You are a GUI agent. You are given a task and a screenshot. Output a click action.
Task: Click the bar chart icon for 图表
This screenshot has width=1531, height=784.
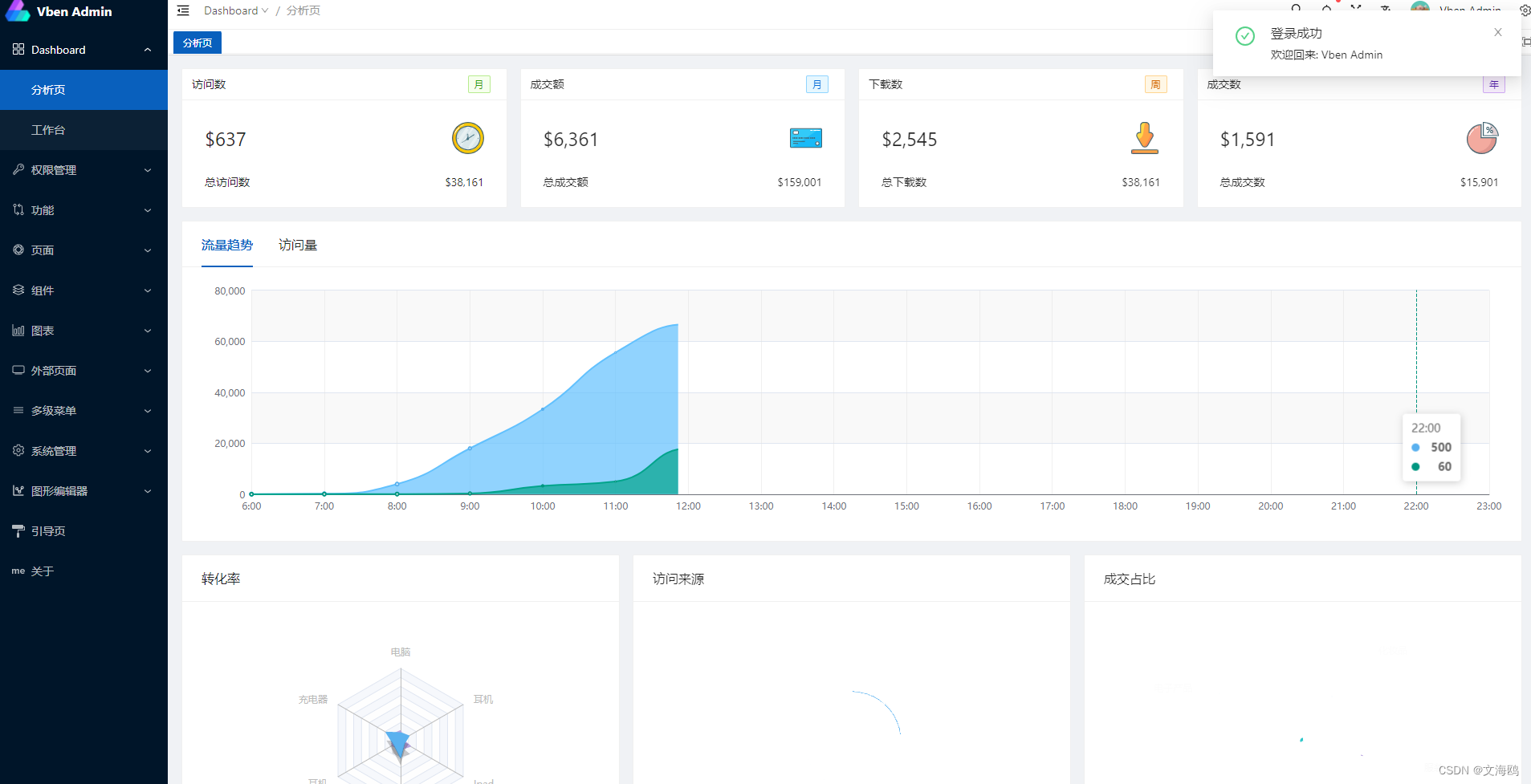pyautogui.click(x=18, y=330)
